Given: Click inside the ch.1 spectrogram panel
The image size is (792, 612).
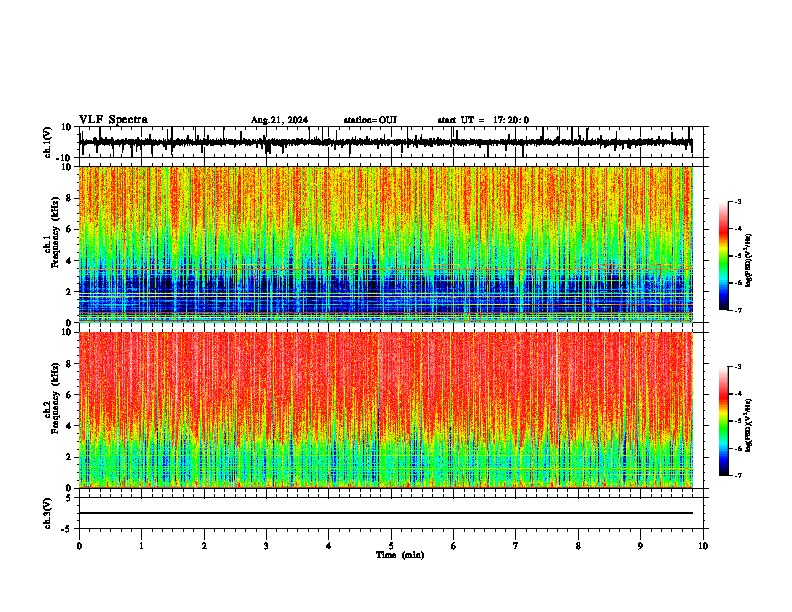Looking at the screenshot, I should click(x=386, y=244).
